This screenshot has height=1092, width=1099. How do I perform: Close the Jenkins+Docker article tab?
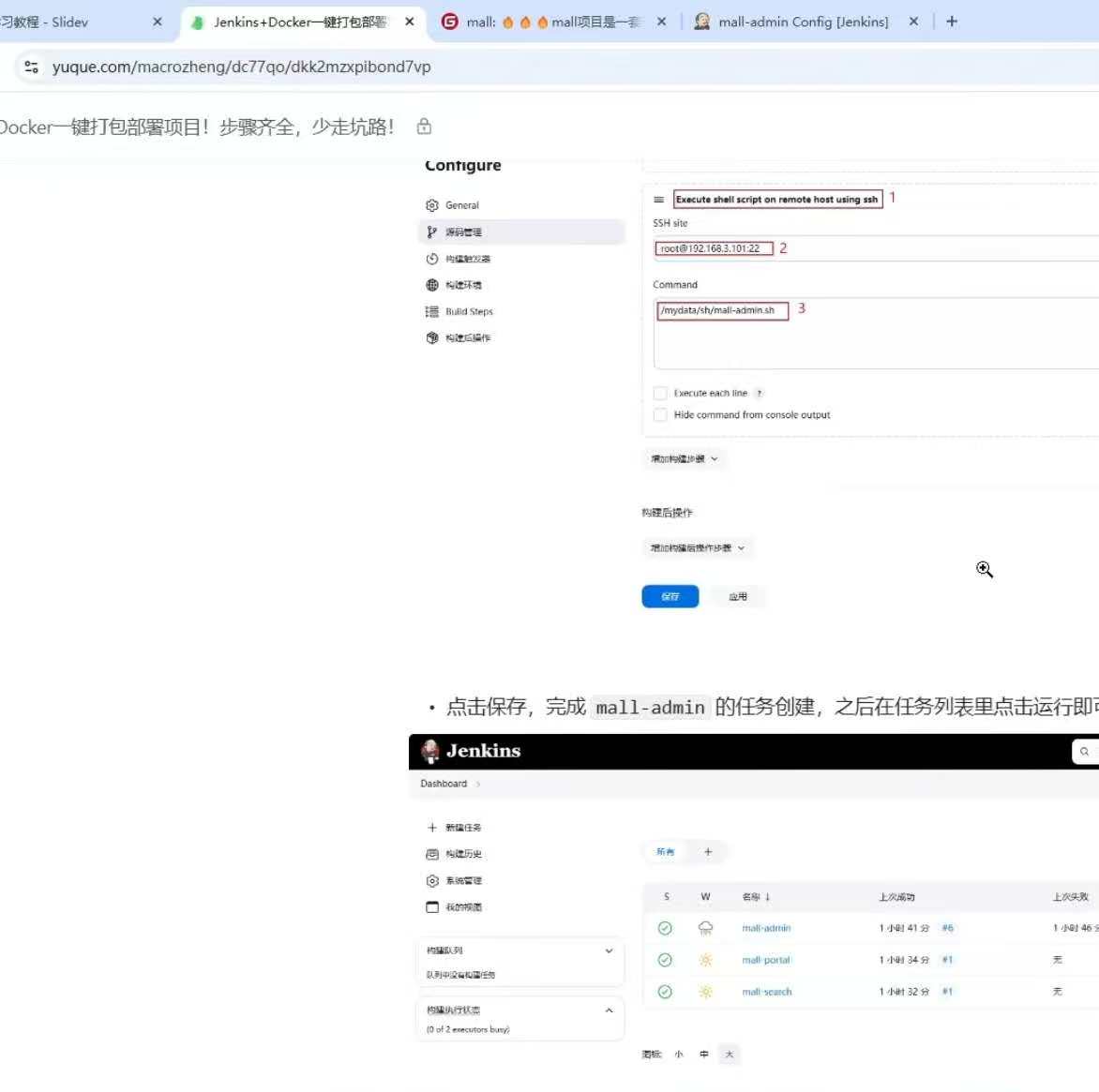pos(410,22)
